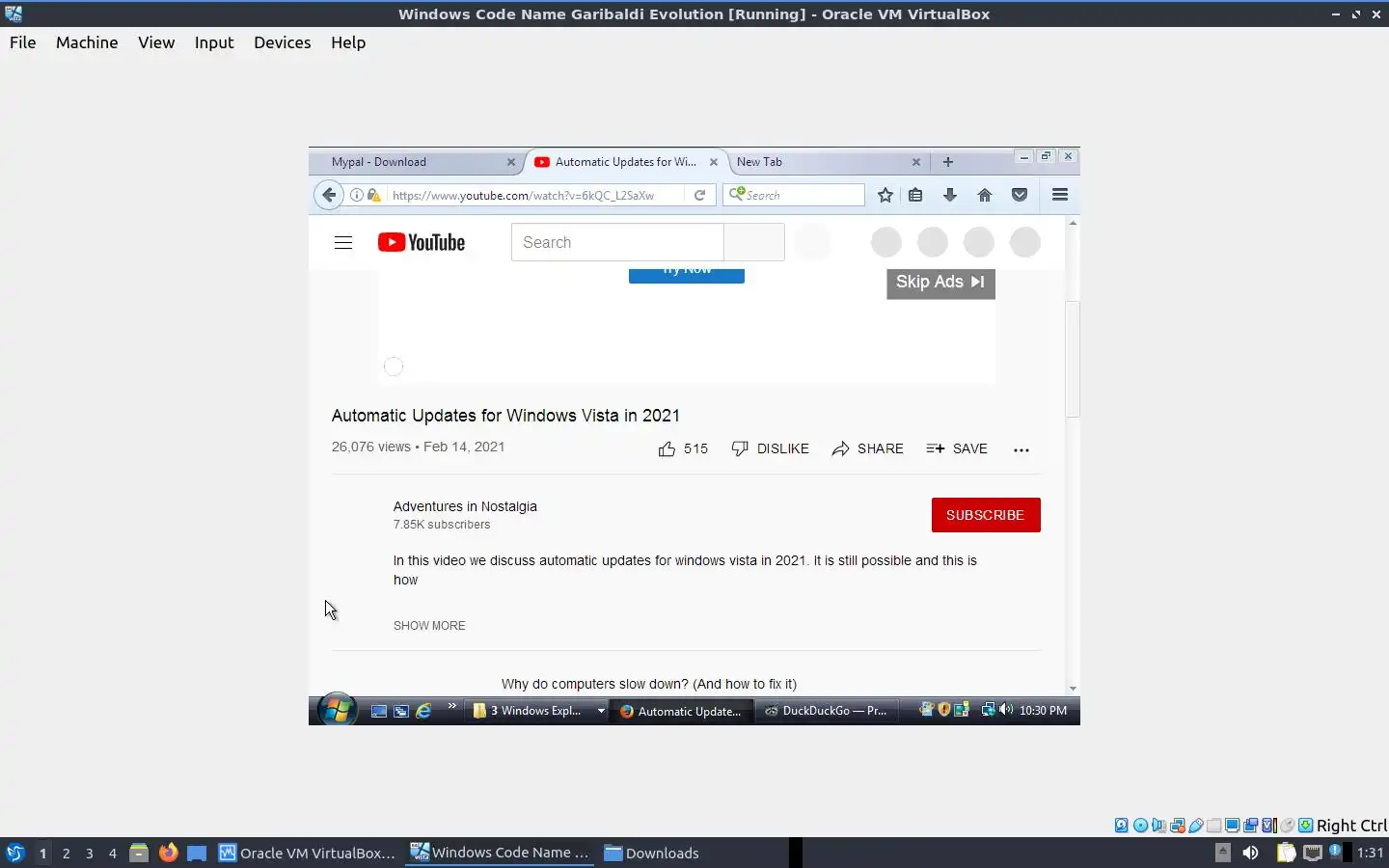Open the View menu
This screenshot has height=868, width=1389.
(x=156, y=42)
